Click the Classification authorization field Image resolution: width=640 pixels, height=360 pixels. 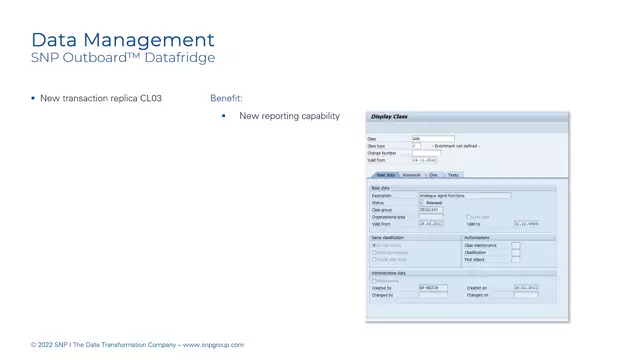[516, 253]
